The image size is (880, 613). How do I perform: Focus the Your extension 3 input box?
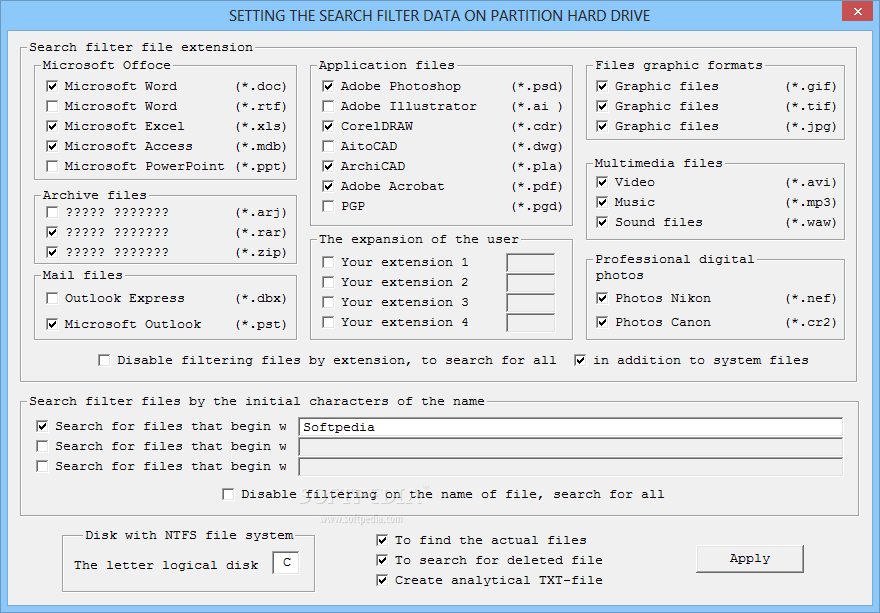coord(530,303)
